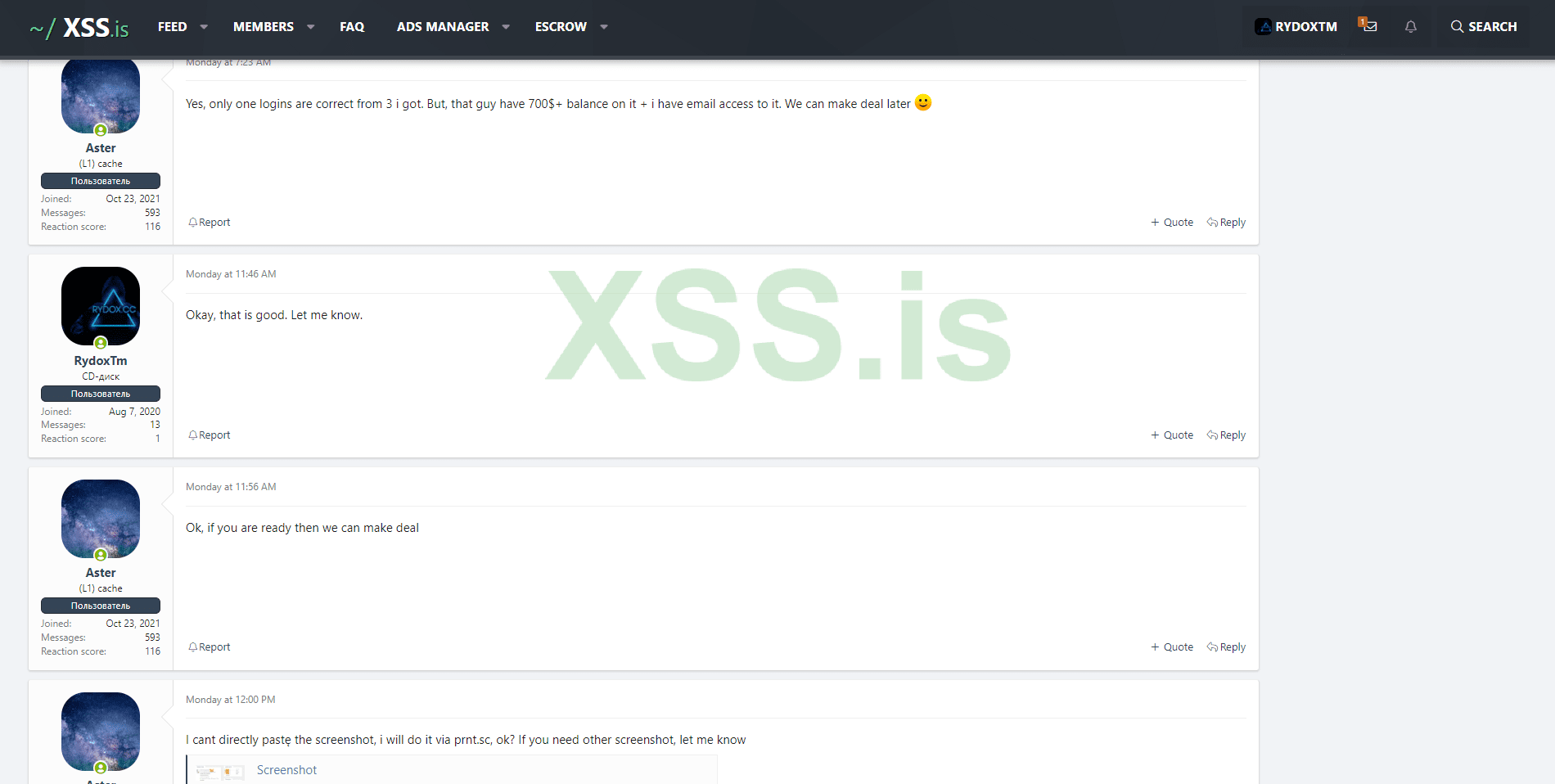Click the text 'Ok, if you are ready then we can make deal'
Screen dimensions: 1555x784
[302, 528]
